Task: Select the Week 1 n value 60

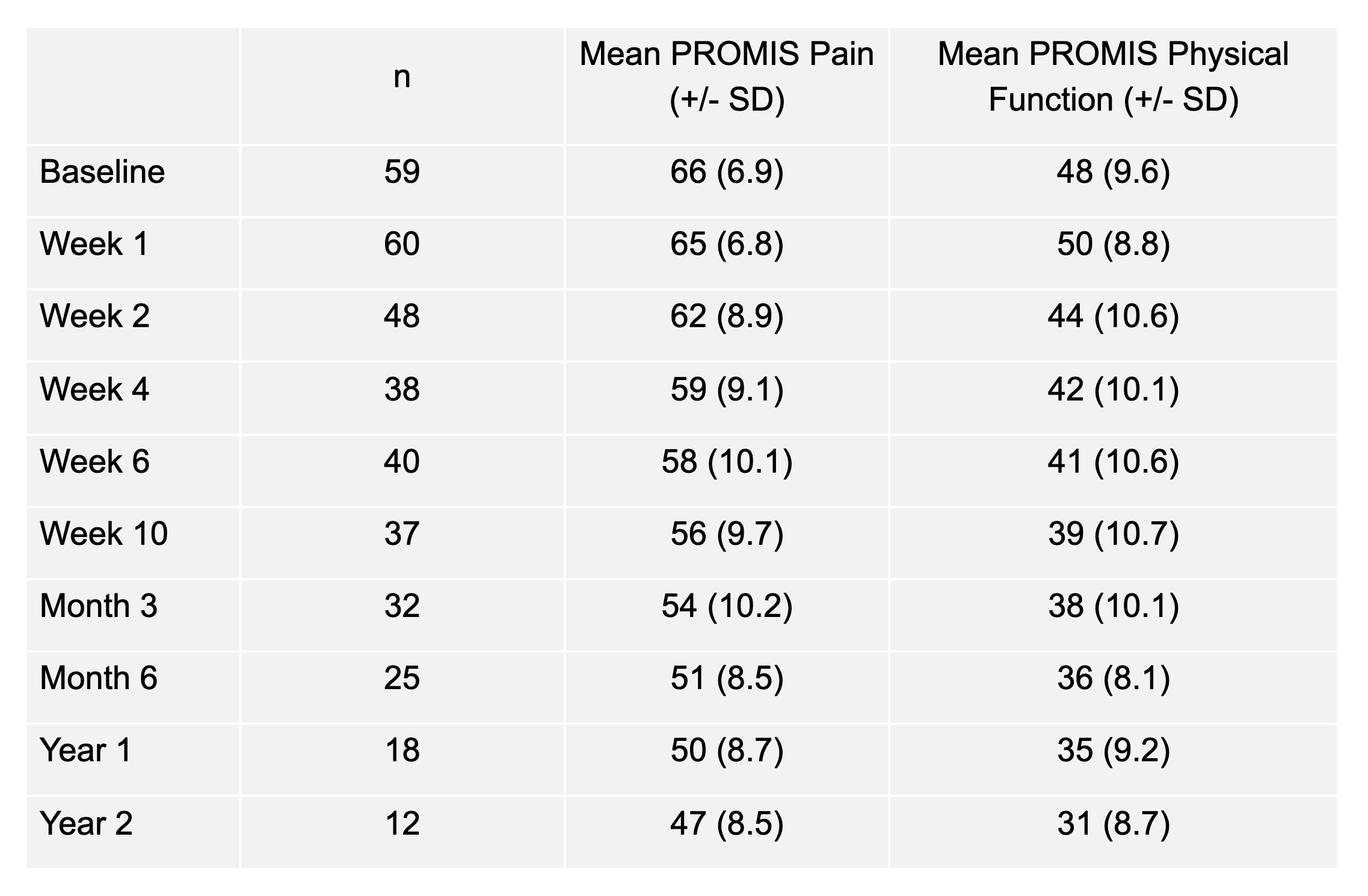Action: coord(402,244)
